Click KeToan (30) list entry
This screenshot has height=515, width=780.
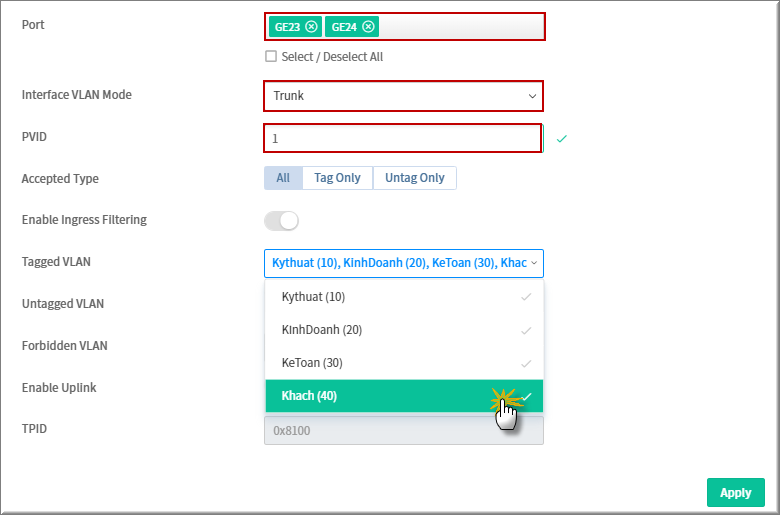click(404, 363)
